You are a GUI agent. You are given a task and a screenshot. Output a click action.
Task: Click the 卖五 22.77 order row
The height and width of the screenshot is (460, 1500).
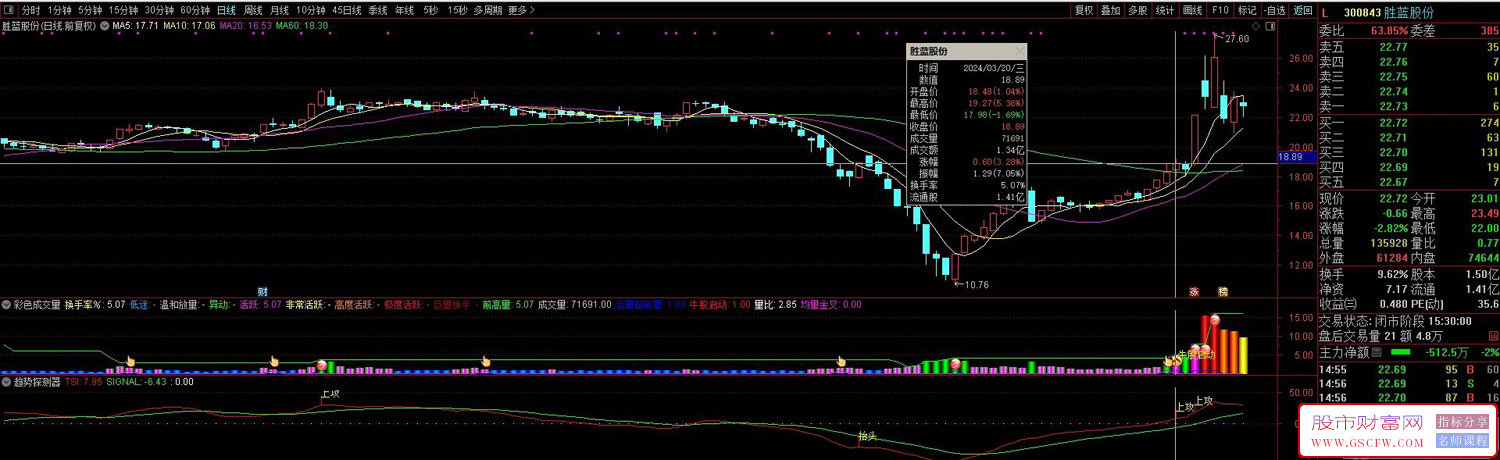click(x=1409, y=47)
